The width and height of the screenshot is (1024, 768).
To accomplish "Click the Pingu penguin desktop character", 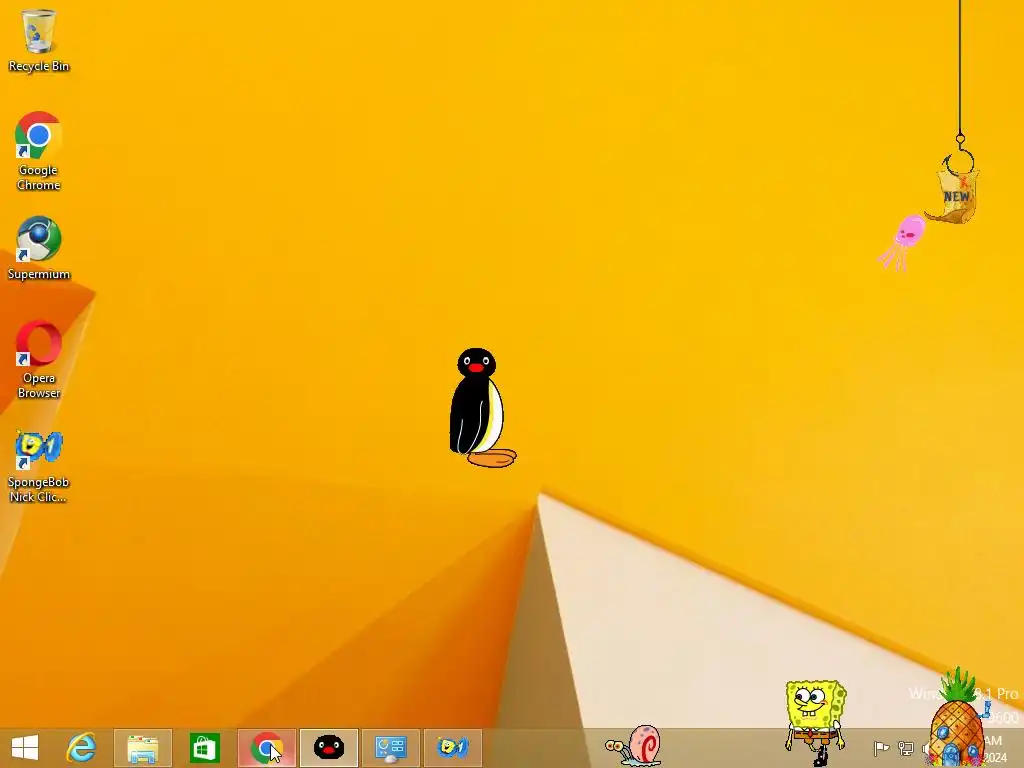I will pyautogui.click(x=482, y=408).
